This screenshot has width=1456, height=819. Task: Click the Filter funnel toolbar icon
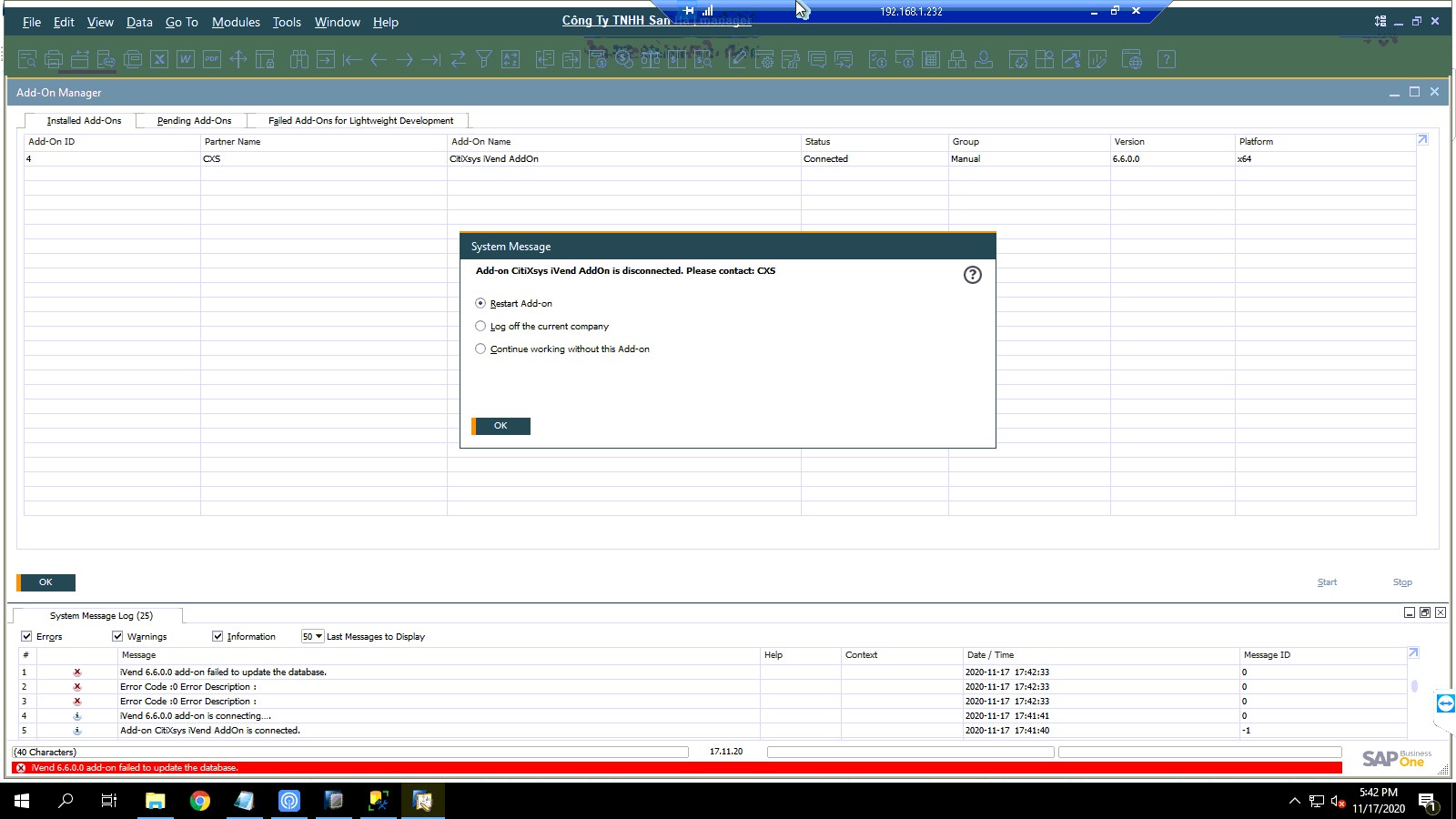tap(484, 60)
